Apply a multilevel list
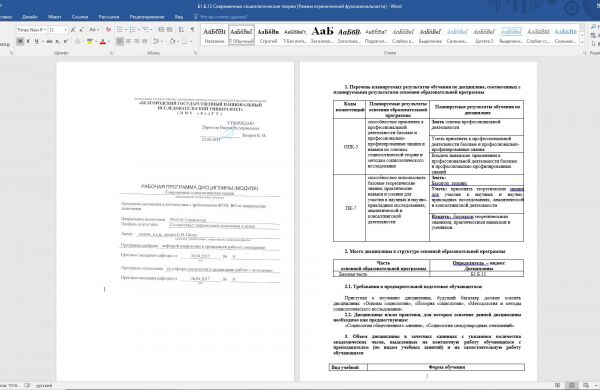This screenshot has height=390, width=600. coord(145,29)
